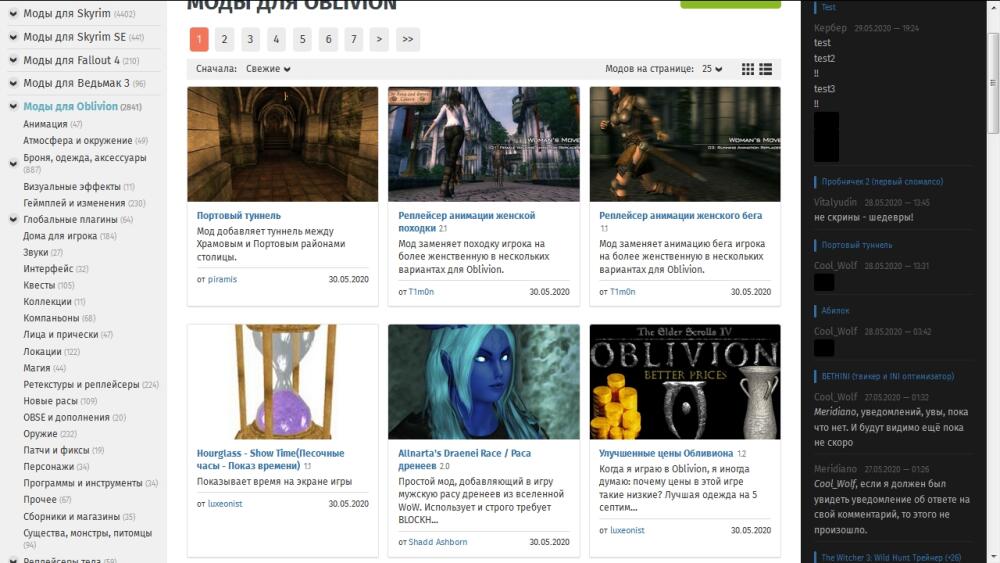Open Draenei Race mod thumbnail
Screen dimensions: 1000x563
(x=483, y=381)
